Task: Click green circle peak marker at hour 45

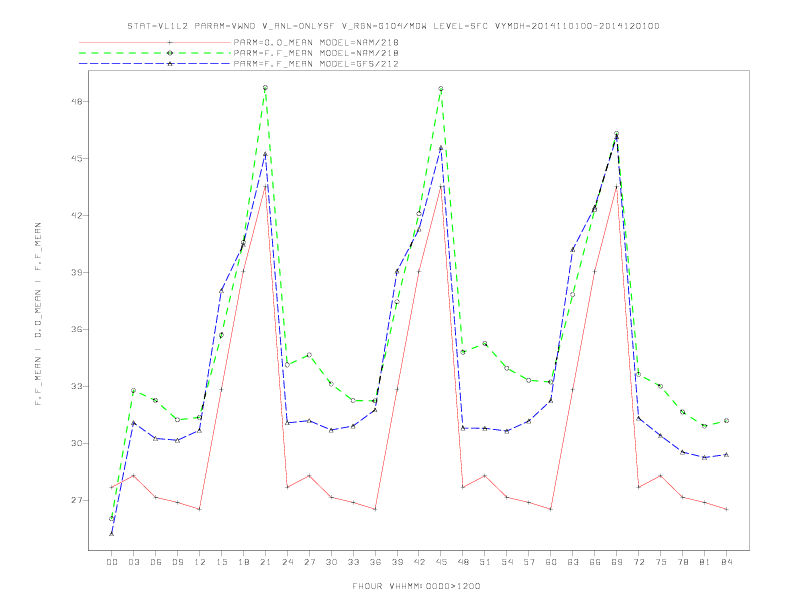Action: 441,89
